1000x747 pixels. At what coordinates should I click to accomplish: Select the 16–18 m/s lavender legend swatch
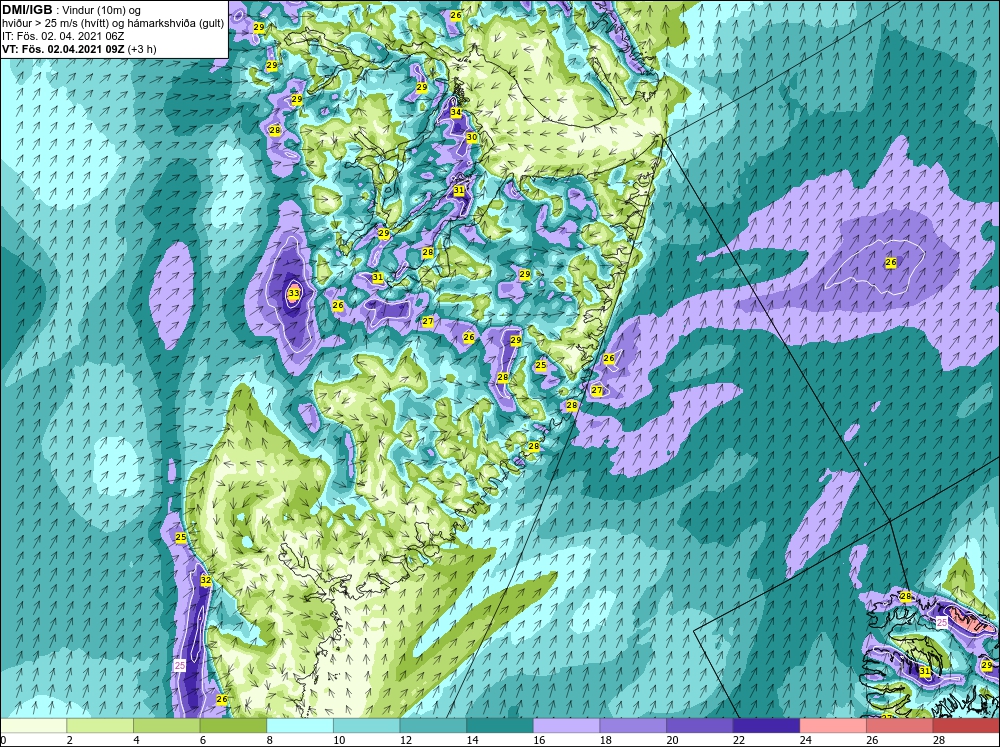coord(566,726)
